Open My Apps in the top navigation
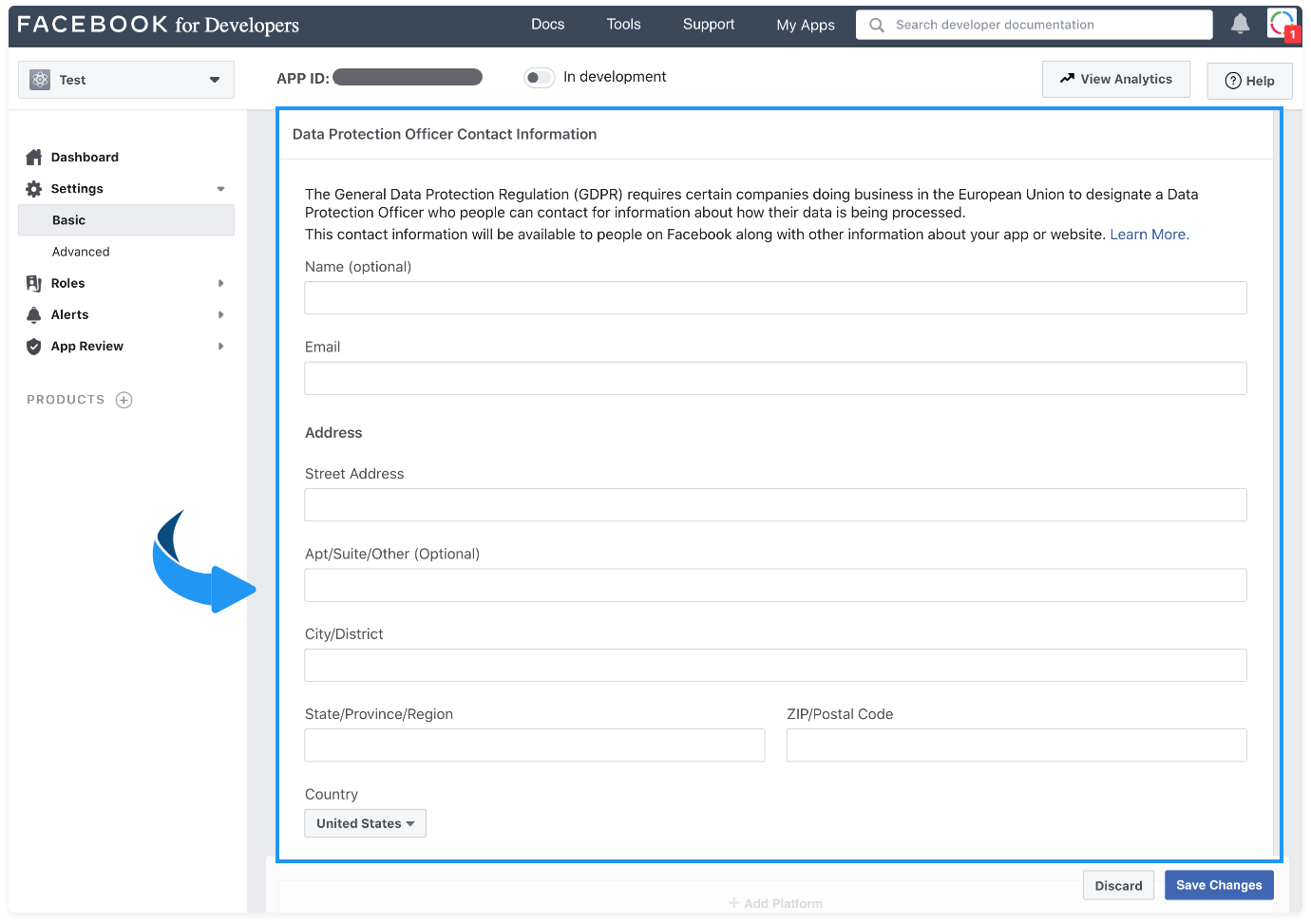Viewport: 1311px width, 924px height. coord(806,26)
